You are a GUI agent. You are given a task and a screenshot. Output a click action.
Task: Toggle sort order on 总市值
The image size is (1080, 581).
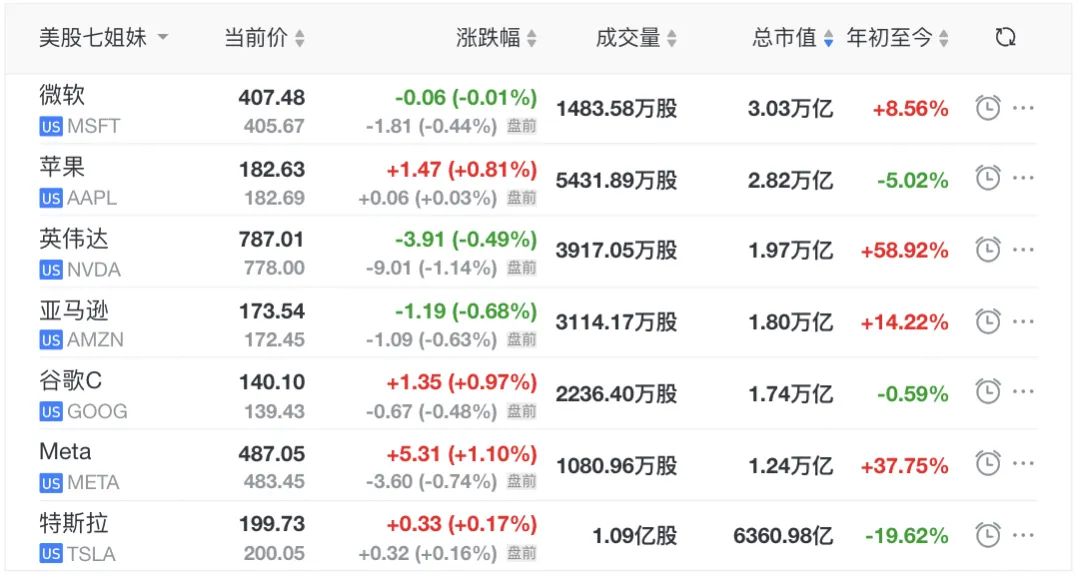[x=793, y=37]
